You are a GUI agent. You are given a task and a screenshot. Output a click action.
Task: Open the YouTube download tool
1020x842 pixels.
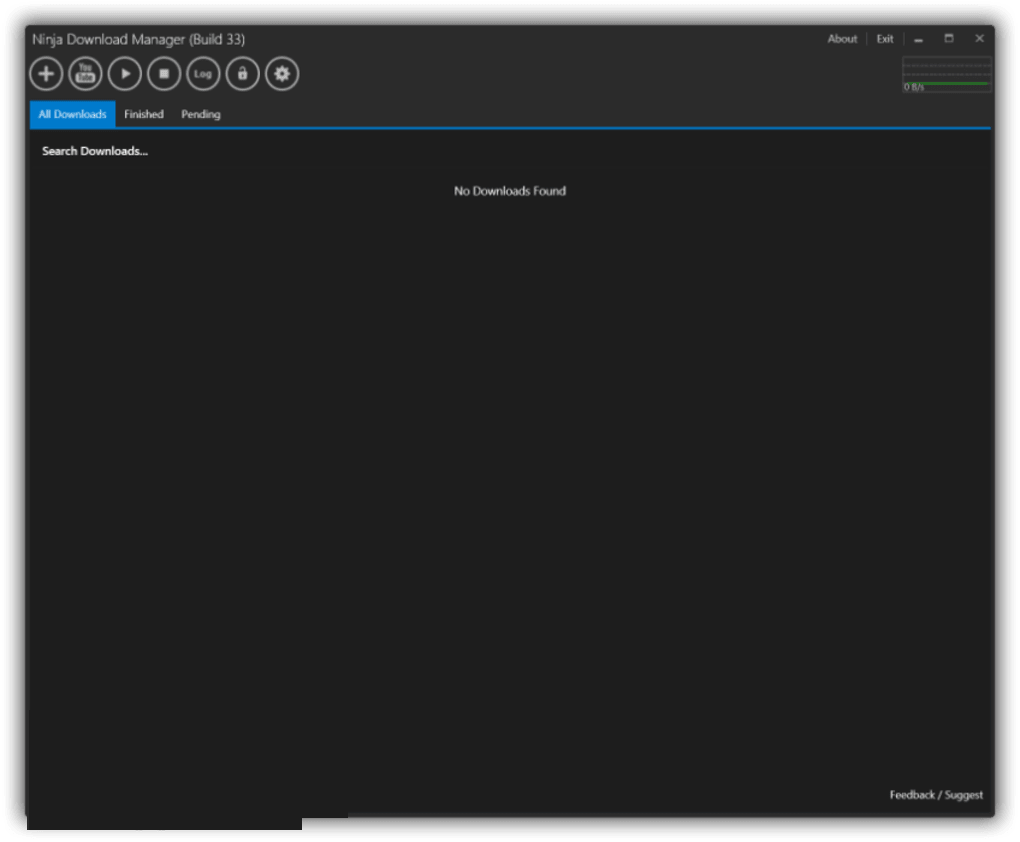tap(85, 74)
